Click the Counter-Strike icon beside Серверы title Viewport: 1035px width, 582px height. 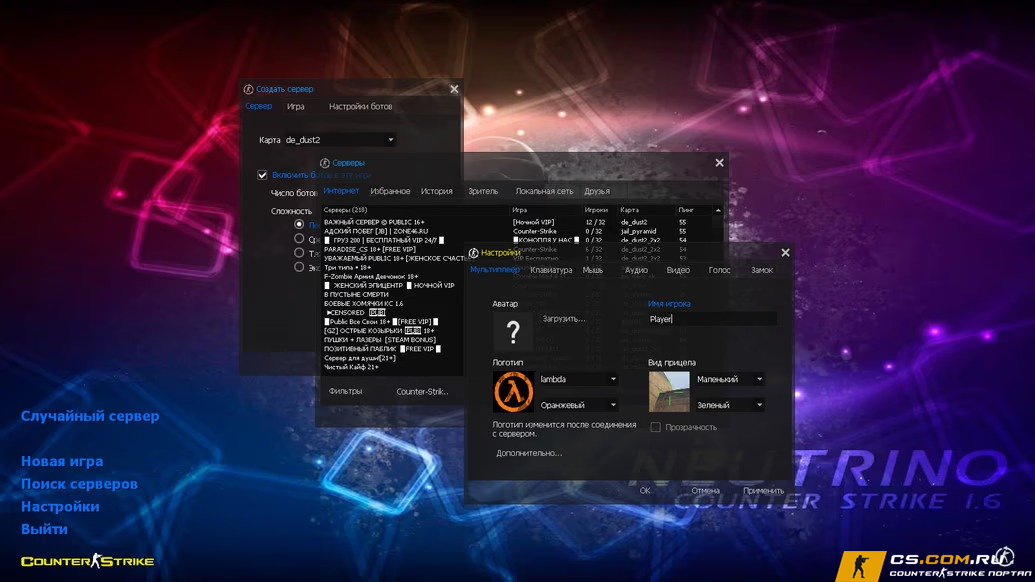pyautogui.click(x=325, y=163)
